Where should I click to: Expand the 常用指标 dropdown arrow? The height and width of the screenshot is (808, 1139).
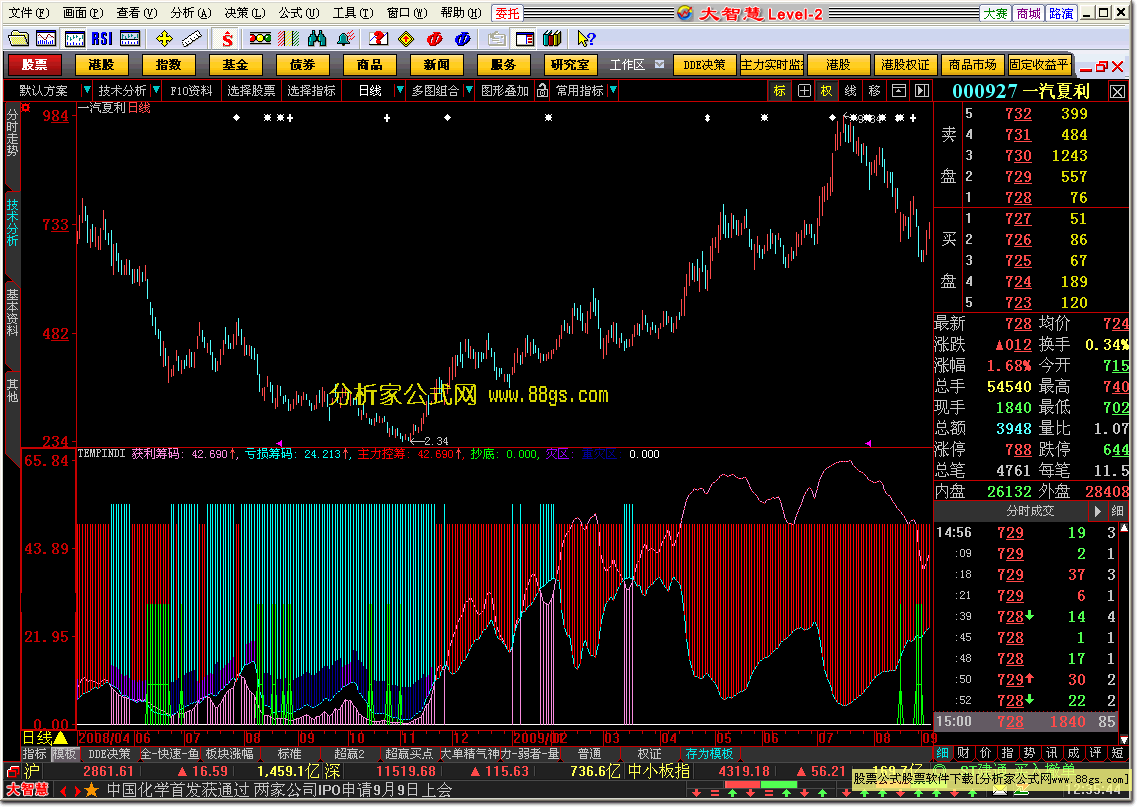pos(613,91)
